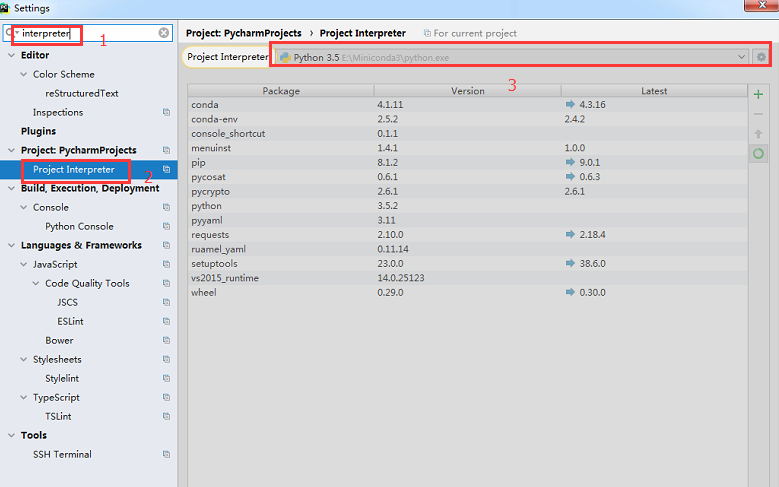
Task: Click the project-level icon beside Stylelint
Action: click(166, 378)
